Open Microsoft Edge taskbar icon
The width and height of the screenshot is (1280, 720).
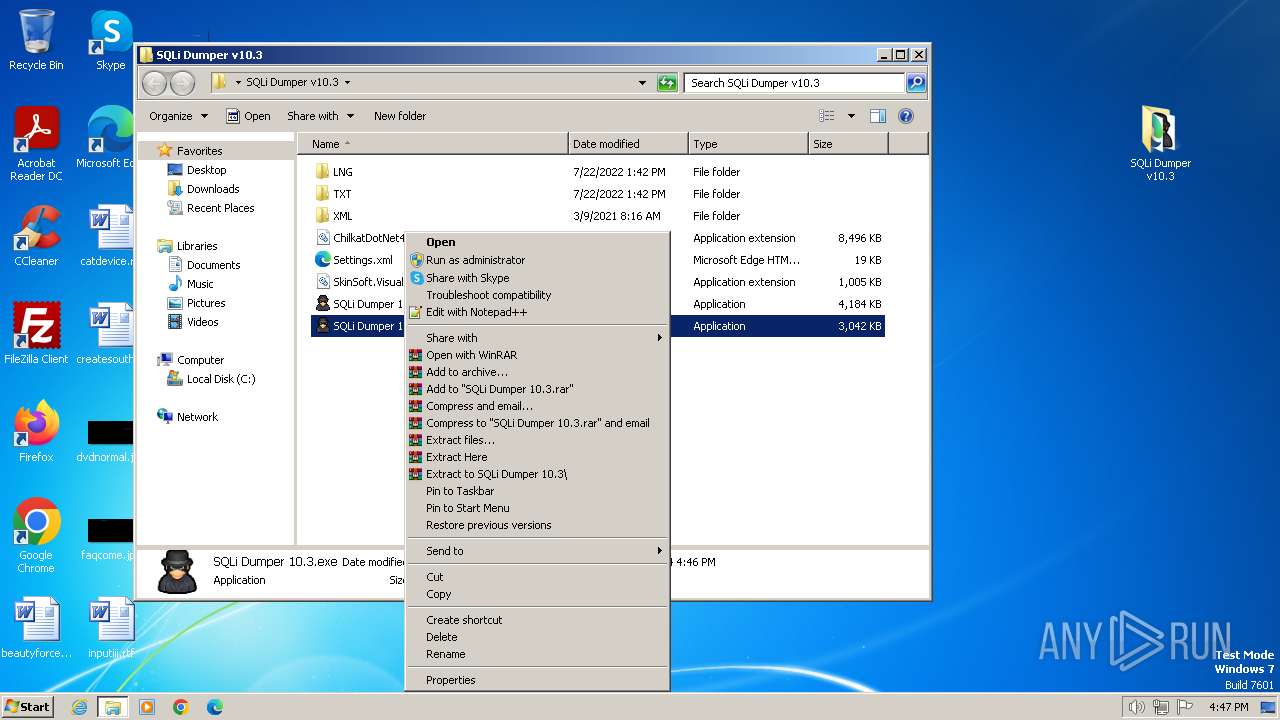pyautogui.click(x=215, y=707)
